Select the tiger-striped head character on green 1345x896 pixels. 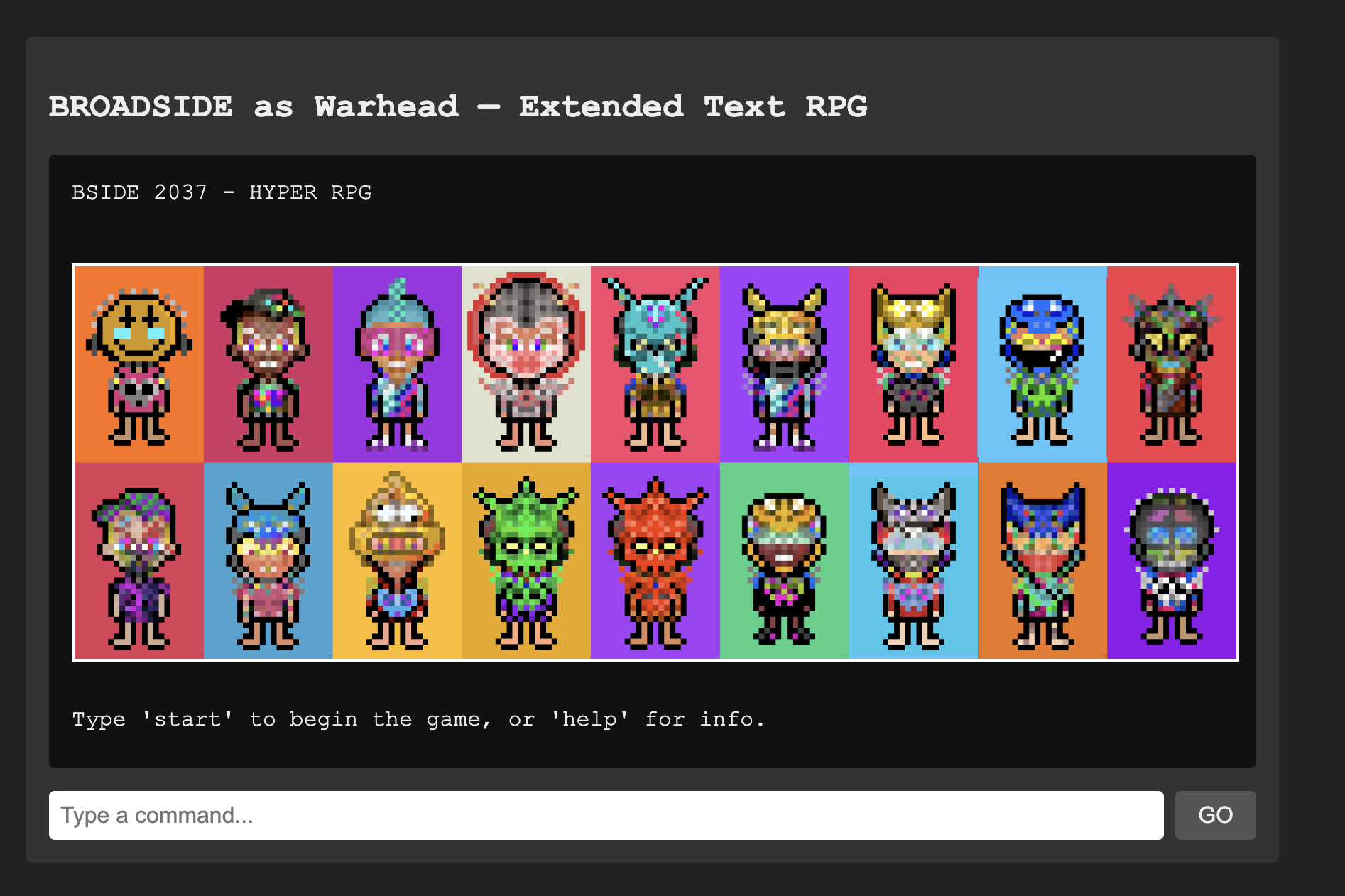785,561
